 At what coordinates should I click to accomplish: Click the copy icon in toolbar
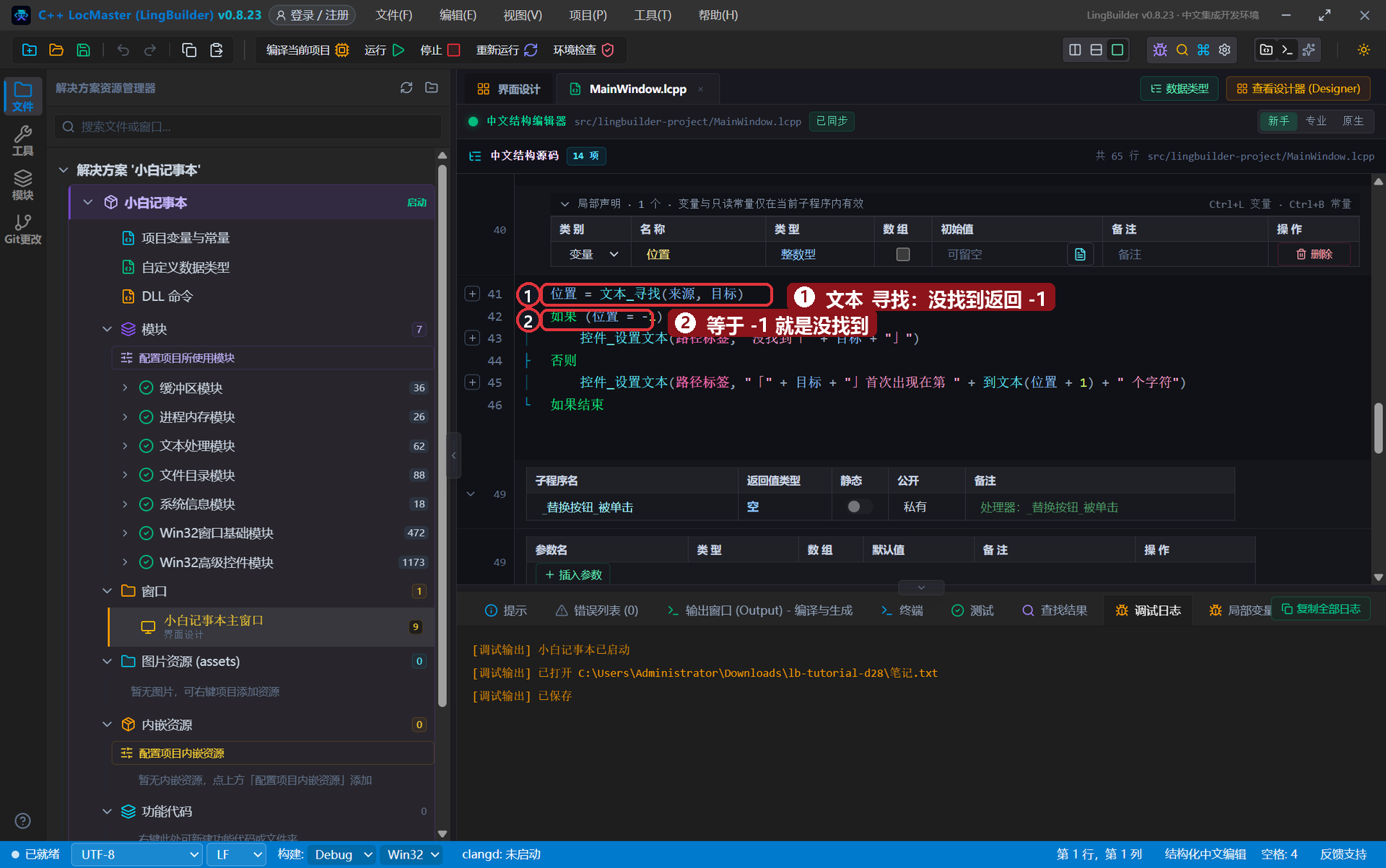click(189, 50)
